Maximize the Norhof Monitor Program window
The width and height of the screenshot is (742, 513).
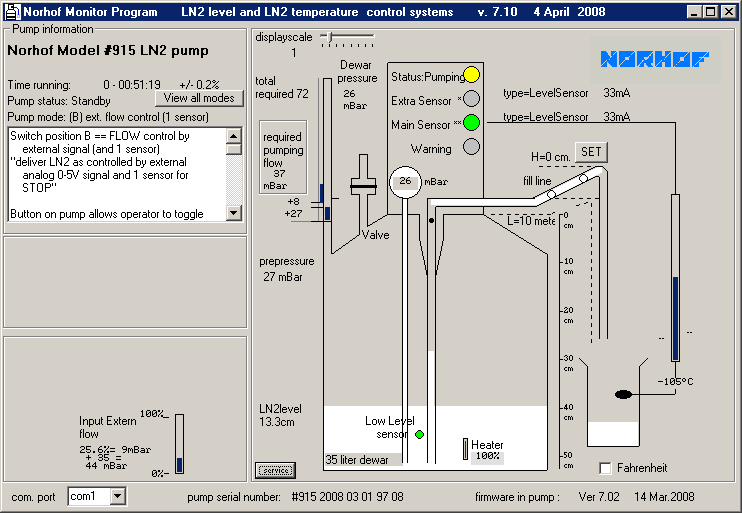(x=710, y=12)
